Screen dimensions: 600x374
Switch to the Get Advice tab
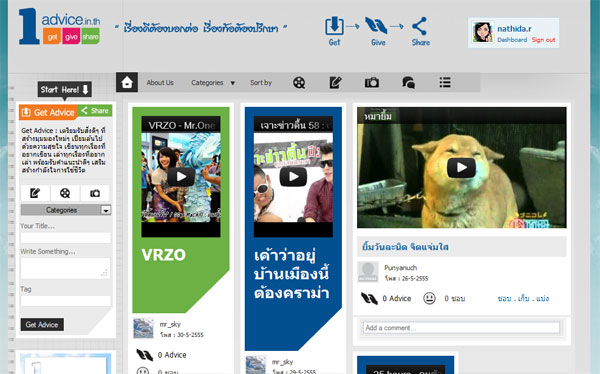click(49, 112)
